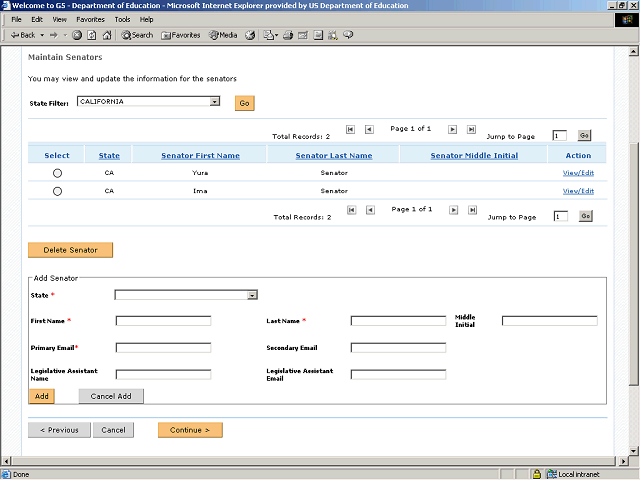640x480 pixels.
Task: Click the security lock status bar icon
Action: pyautogui.click(x=537, y=474)
